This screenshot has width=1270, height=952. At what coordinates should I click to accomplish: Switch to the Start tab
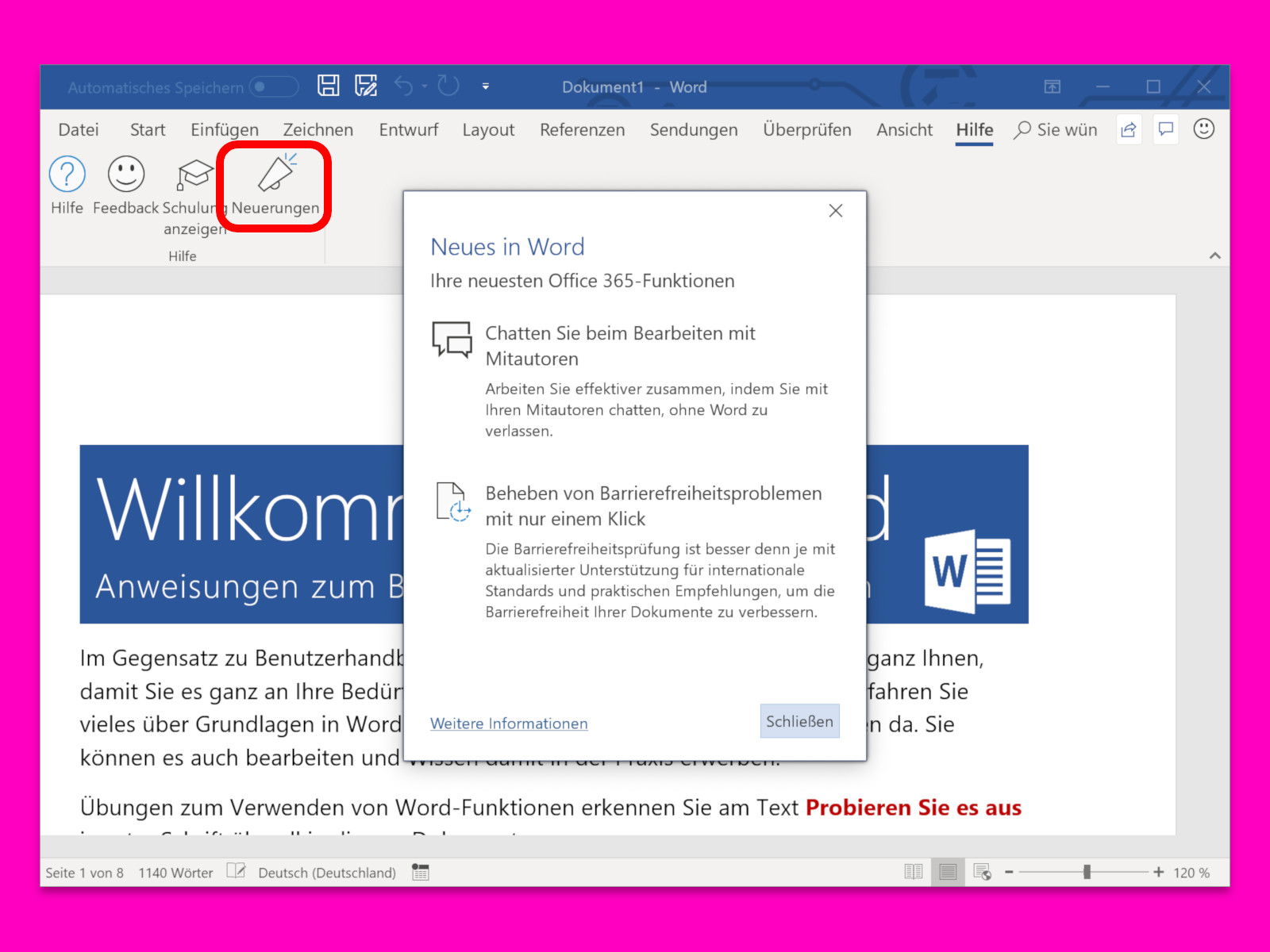148,129
